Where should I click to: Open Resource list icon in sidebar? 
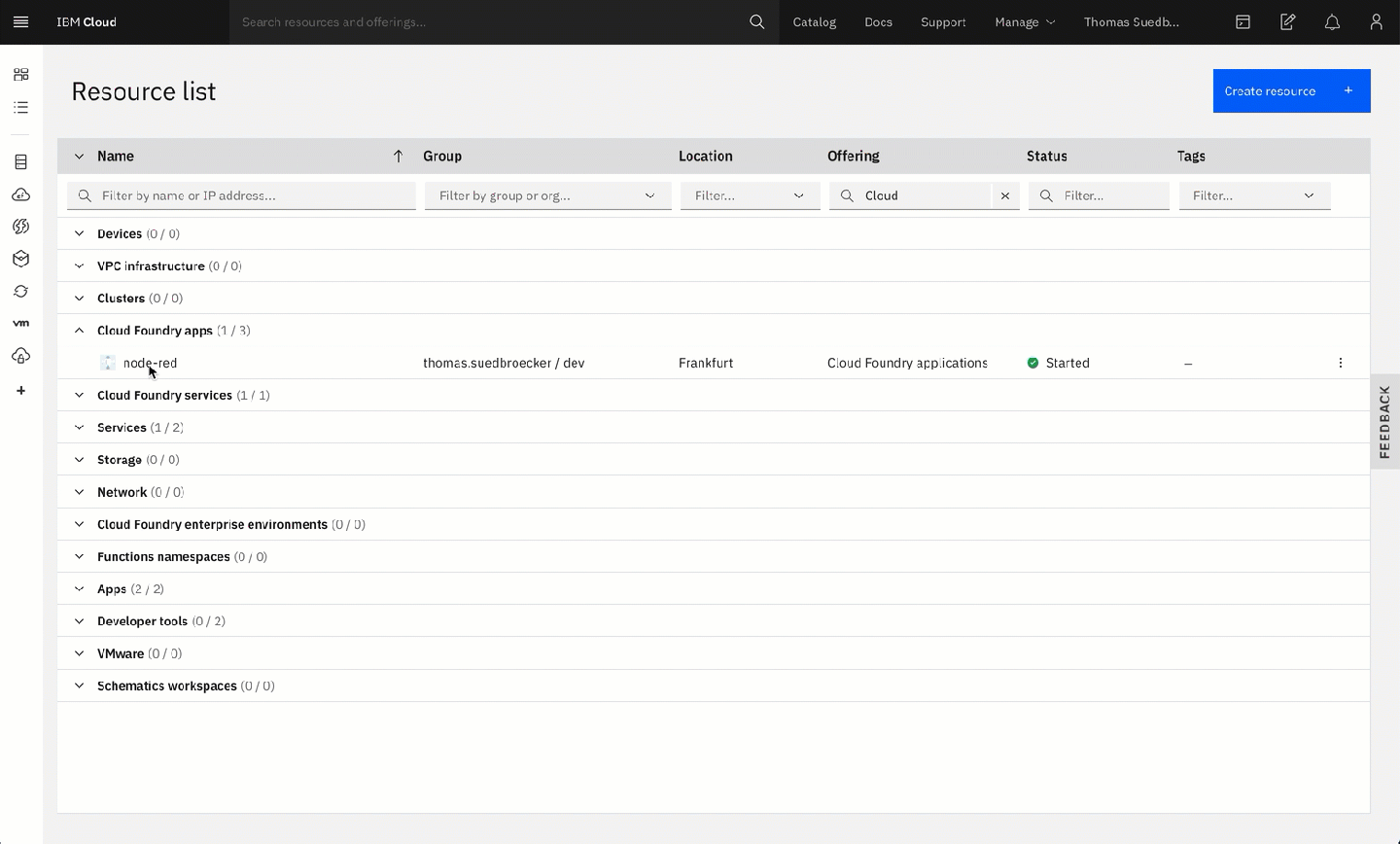point(20,107)
